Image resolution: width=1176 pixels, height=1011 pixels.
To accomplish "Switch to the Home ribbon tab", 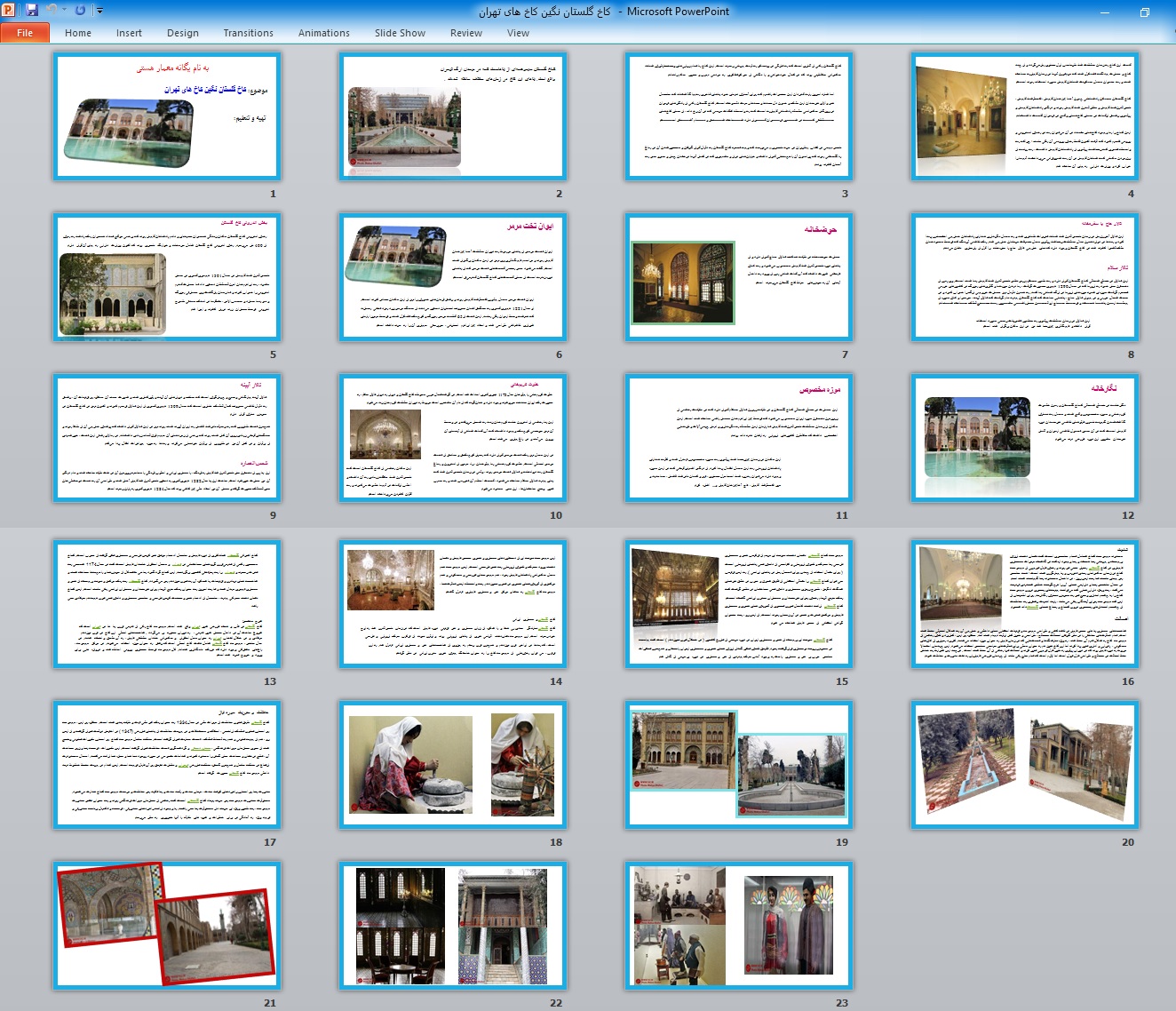I will 78,33.
